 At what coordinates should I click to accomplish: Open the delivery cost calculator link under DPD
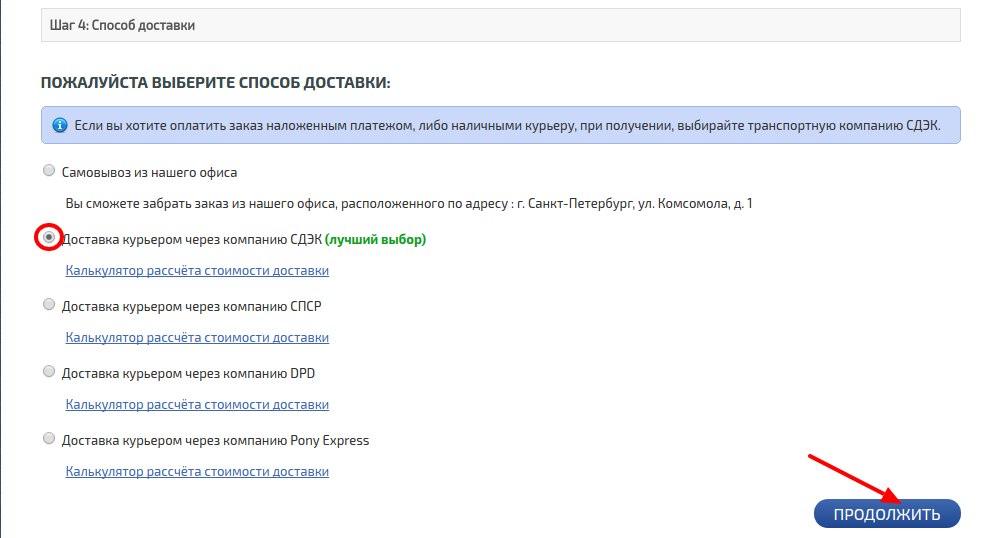point(197,405)
